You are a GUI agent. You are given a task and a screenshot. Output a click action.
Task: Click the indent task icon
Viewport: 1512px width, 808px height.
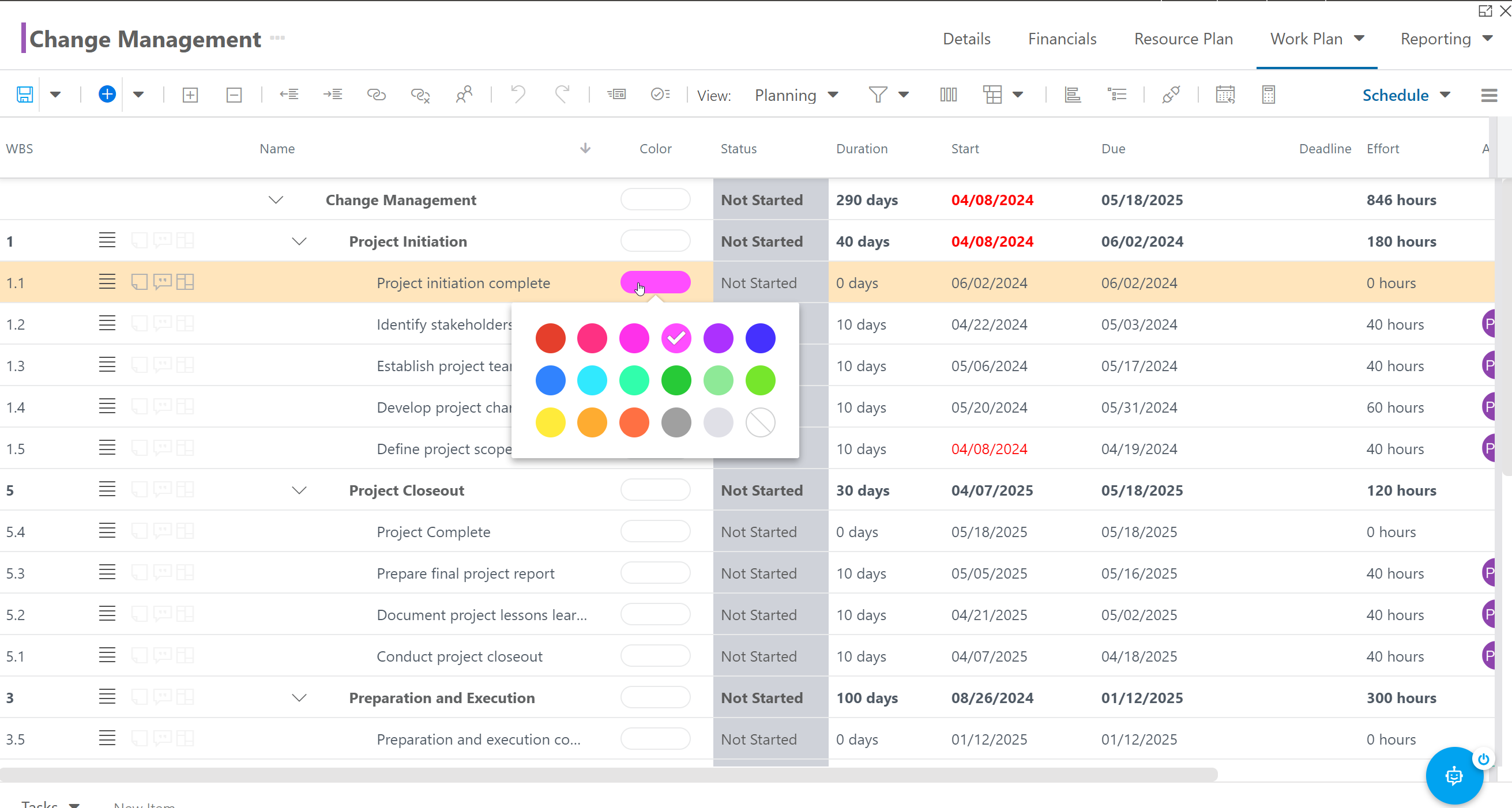[333, 95]
